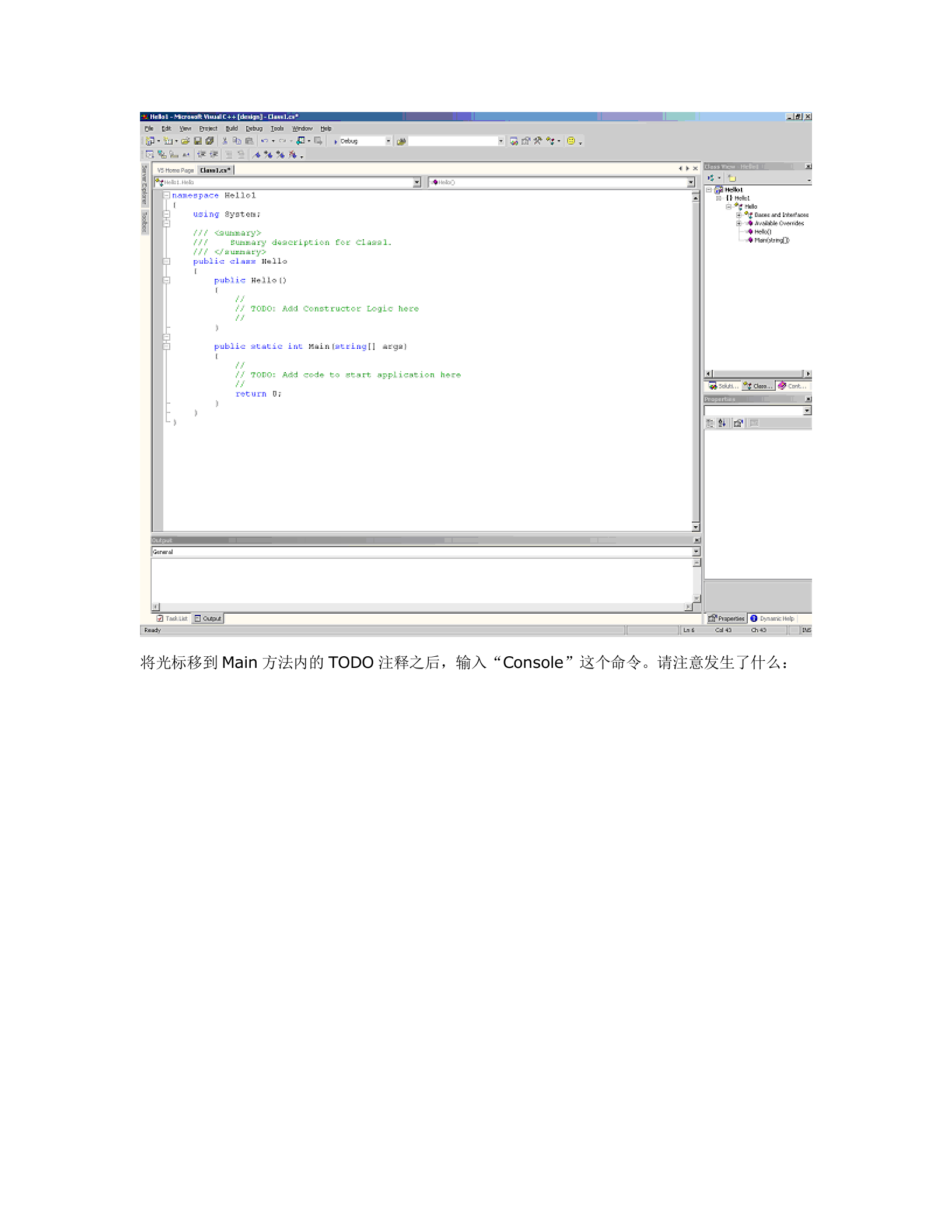Open the Debug configuration dropdown

388,141
